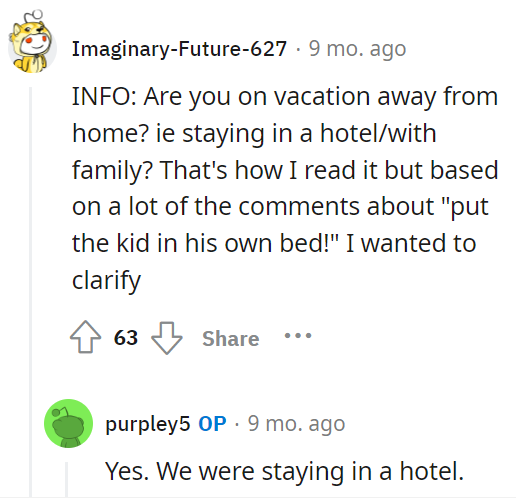Share the Imaginary-Future-627 comment
The width and height of the screenshot is (516, 498).
[x=231, y=339]
